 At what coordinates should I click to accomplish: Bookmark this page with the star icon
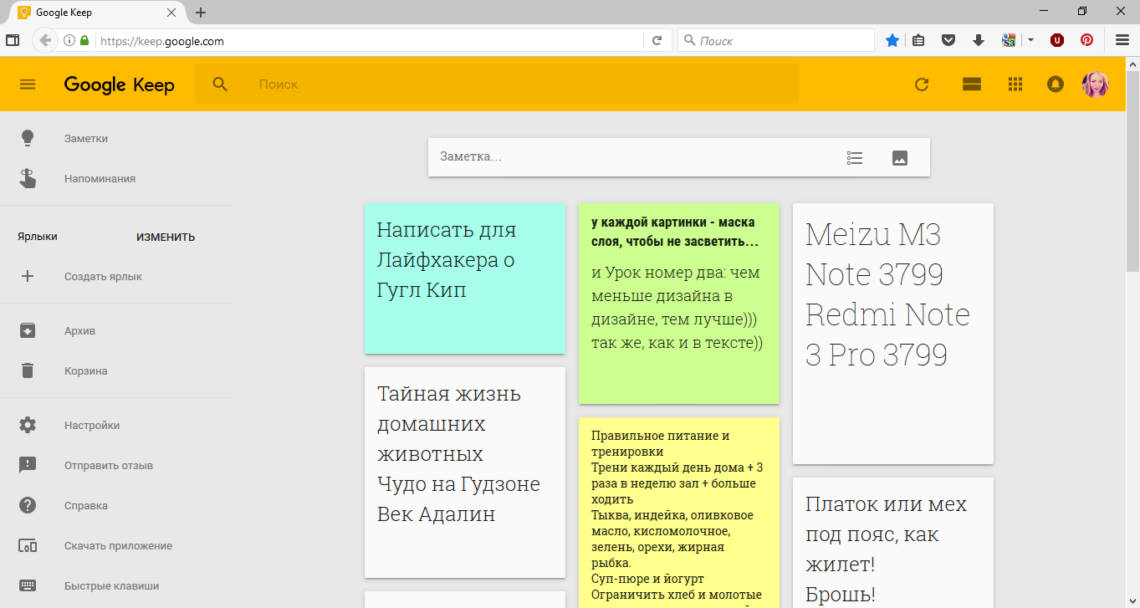[x=892, y=41]
